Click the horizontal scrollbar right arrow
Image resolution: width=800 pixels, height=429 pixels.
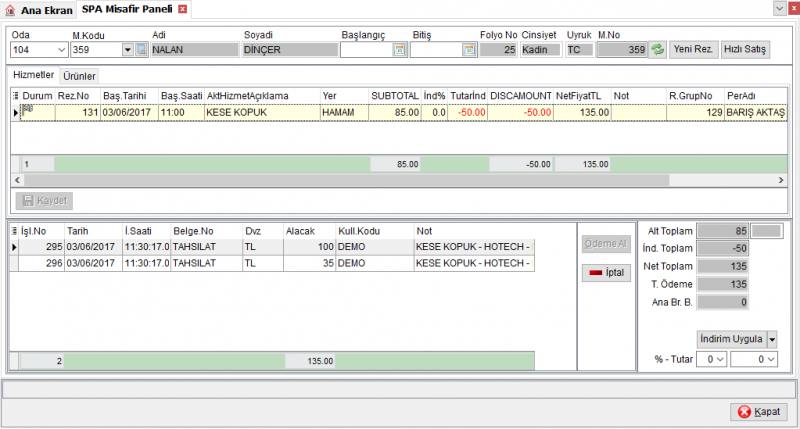click(781, 180)
